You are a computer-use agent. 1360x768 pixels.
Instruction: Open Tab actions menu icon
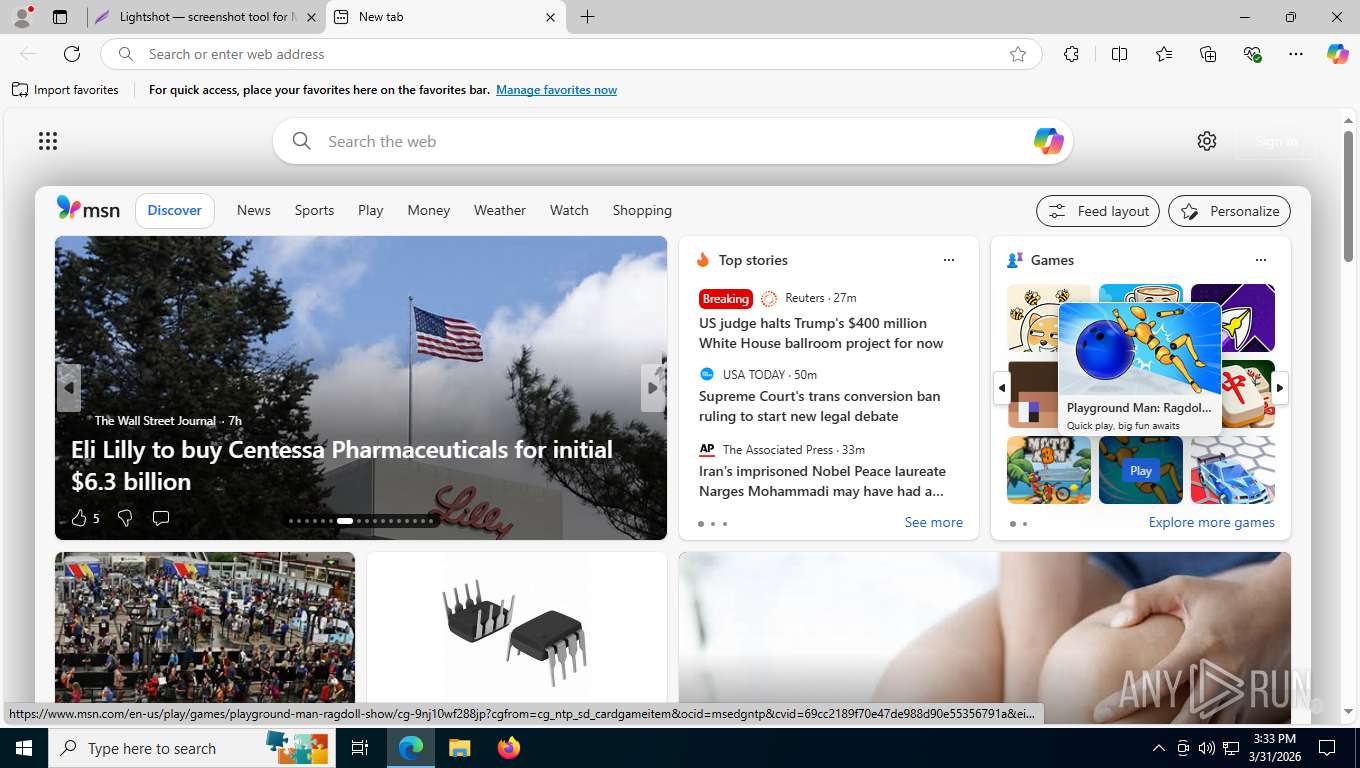tap(60, 17)
